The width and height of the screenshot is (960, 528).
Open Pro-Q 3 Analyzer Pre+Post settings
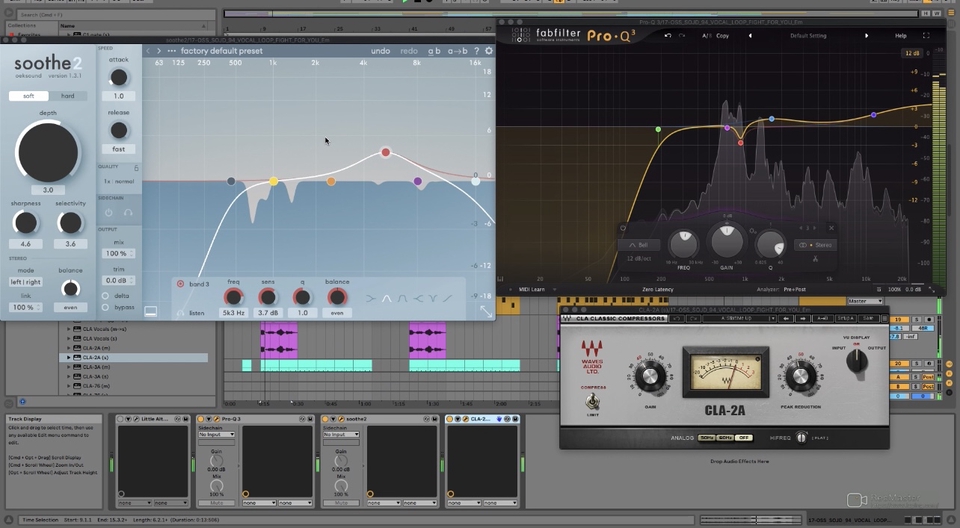795,289
